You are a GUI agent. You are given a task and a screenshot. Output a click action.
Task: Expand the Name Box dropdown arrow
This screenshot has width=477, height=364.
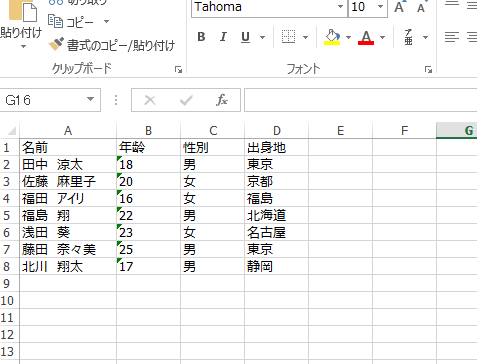coord(90,99)
